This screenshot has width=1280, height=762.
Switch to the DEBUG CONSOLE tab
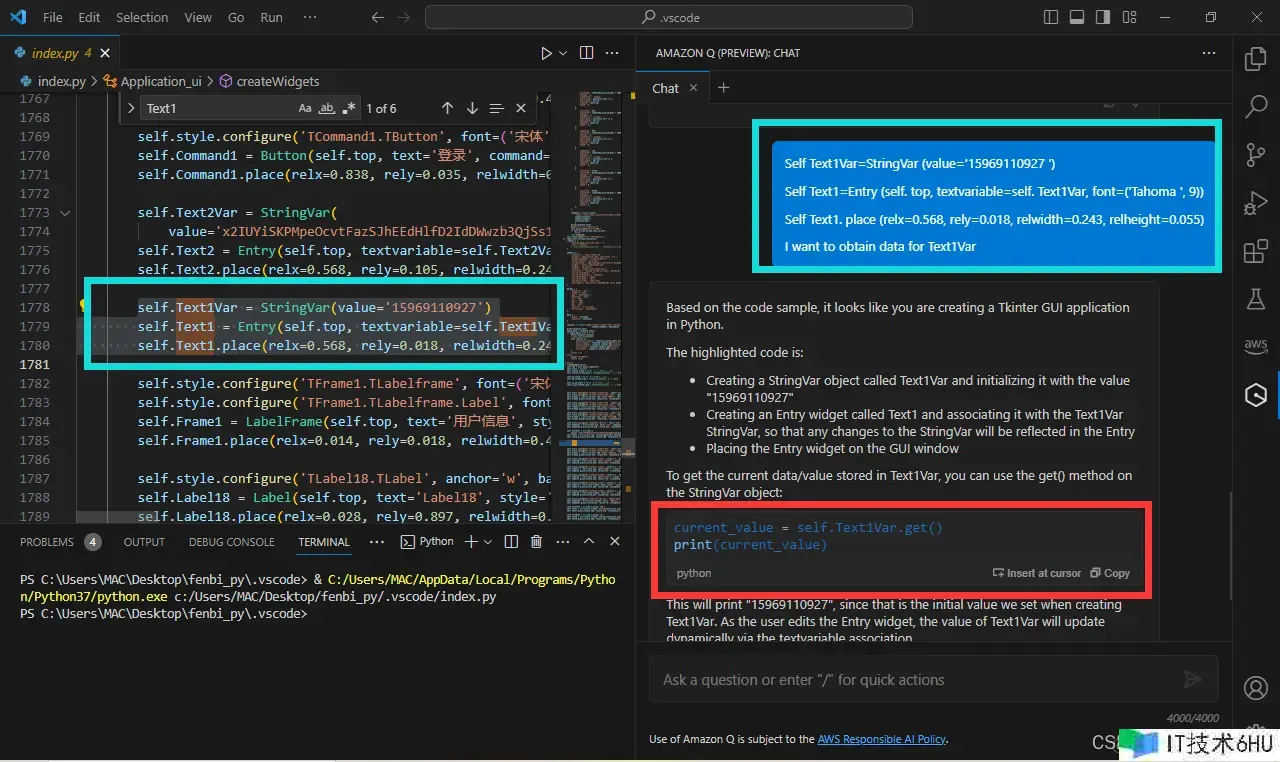click(231, 542)
